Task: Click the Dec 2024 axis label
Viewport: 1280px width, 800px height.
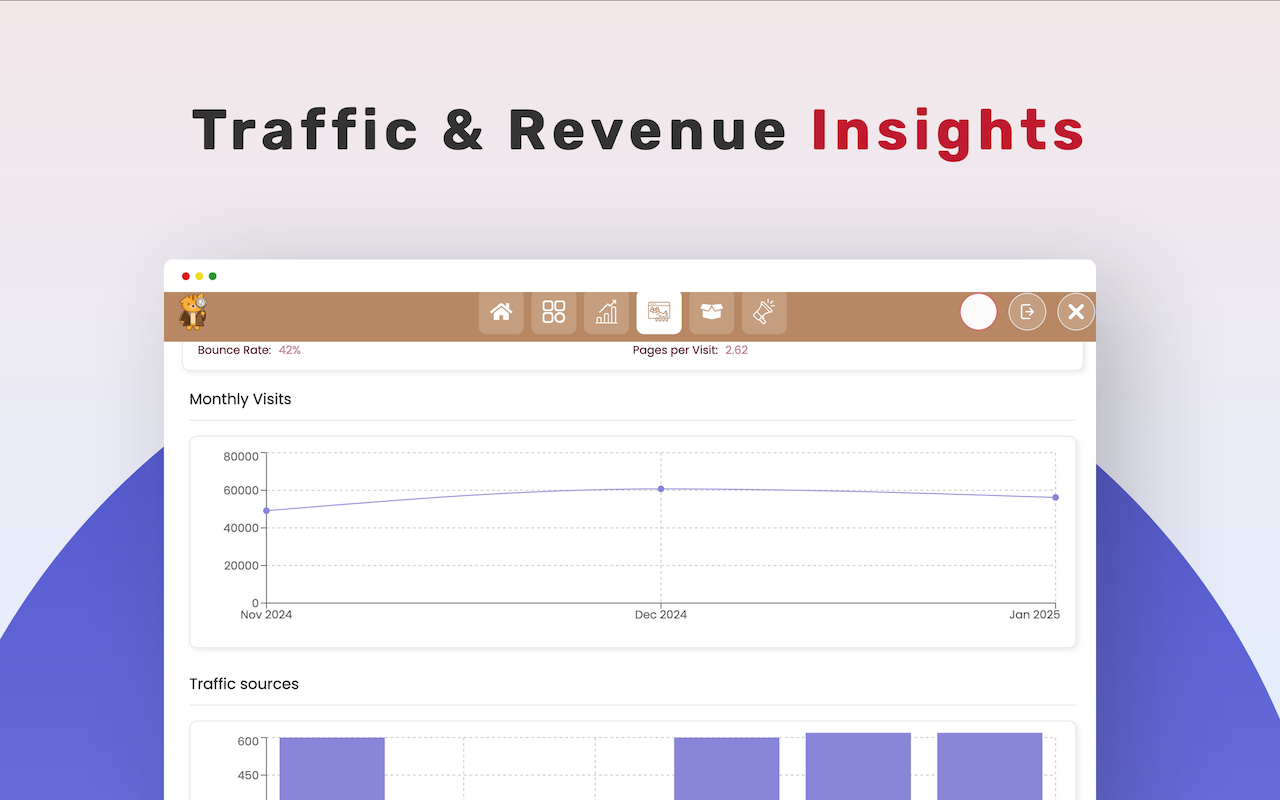Action: pyautogui.click(x=661, y=615)
